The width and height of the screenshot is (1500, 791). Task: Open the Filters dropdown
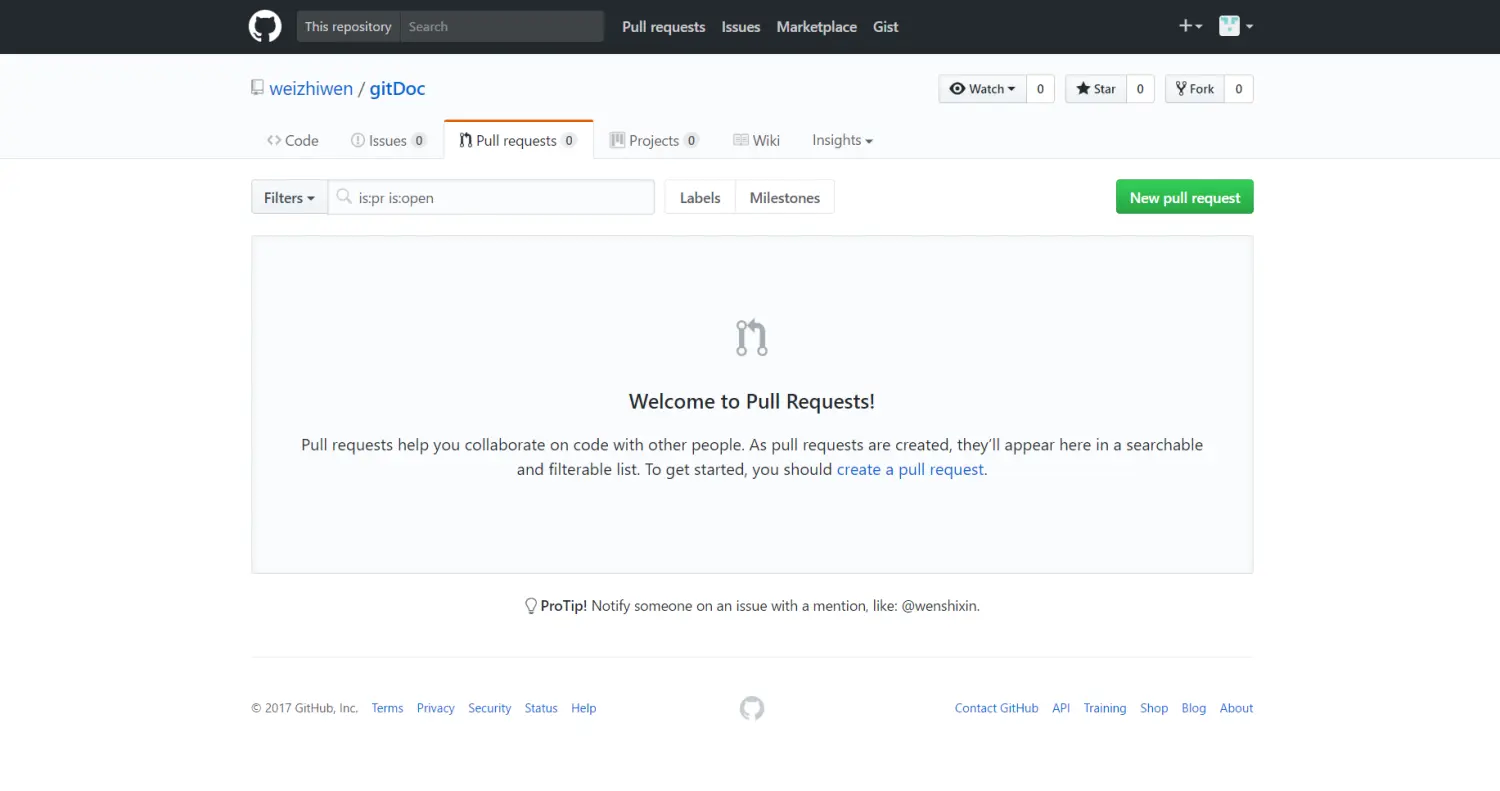[x=289, y=197]
